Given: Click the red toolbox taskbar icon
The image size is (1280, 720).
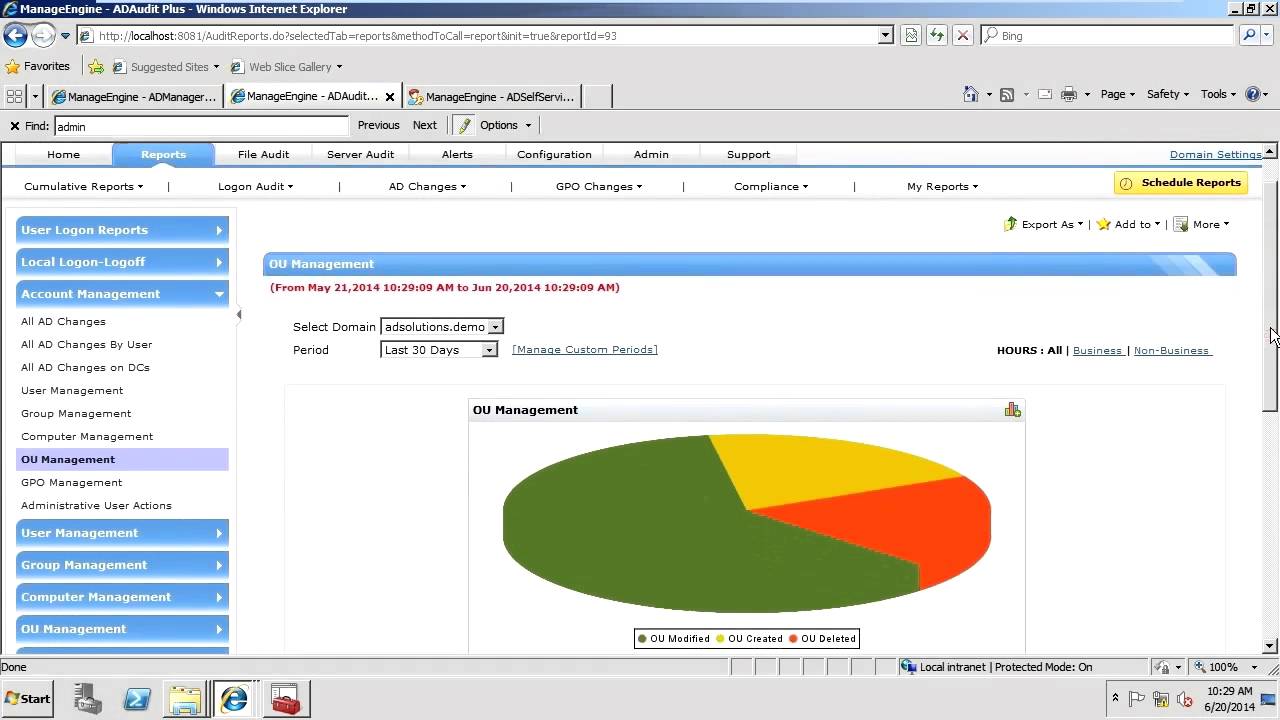Looking at the screenshot, I should coord(285,698).
